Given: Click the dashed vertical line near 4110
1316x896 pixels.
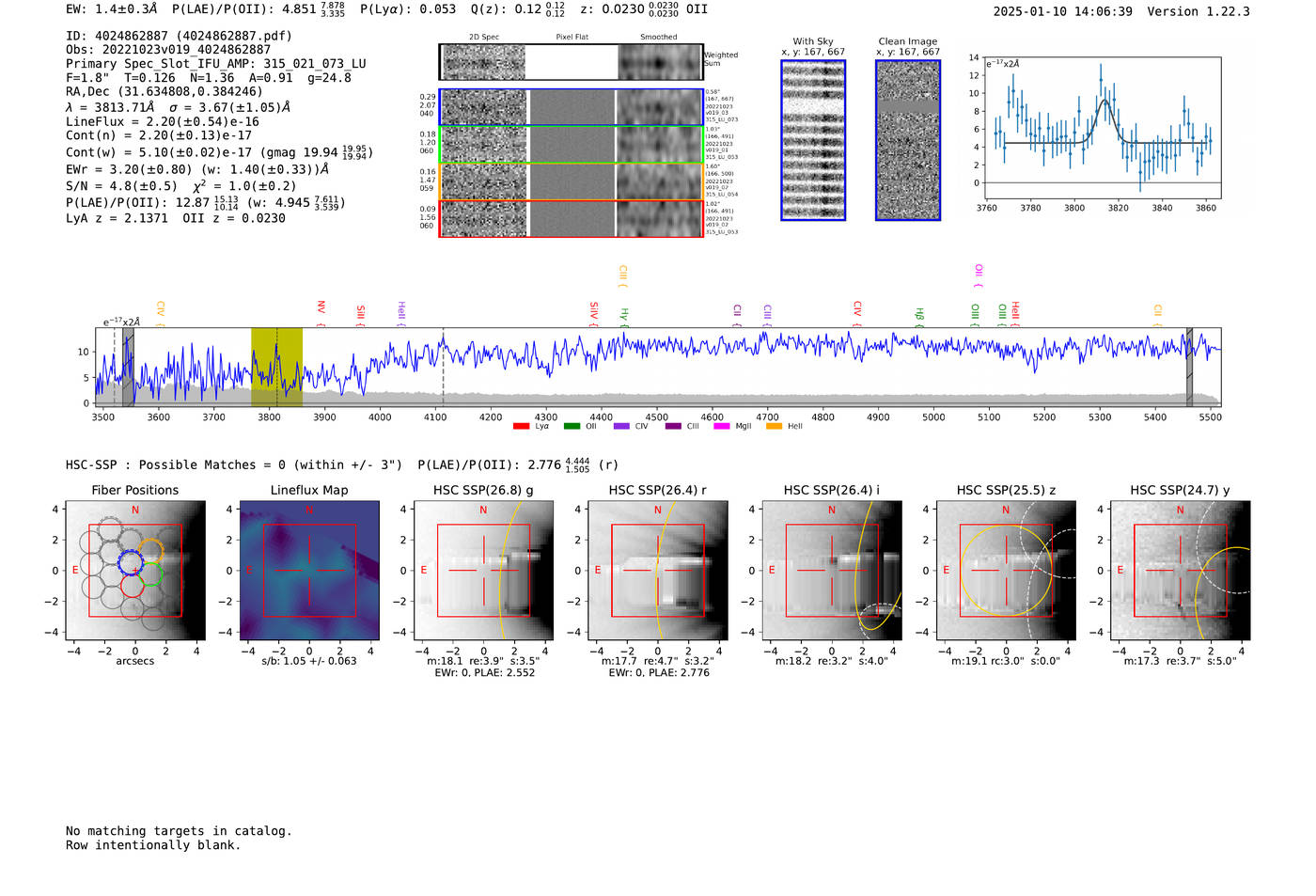Looking at the screenshot, I should click(444, 367).
